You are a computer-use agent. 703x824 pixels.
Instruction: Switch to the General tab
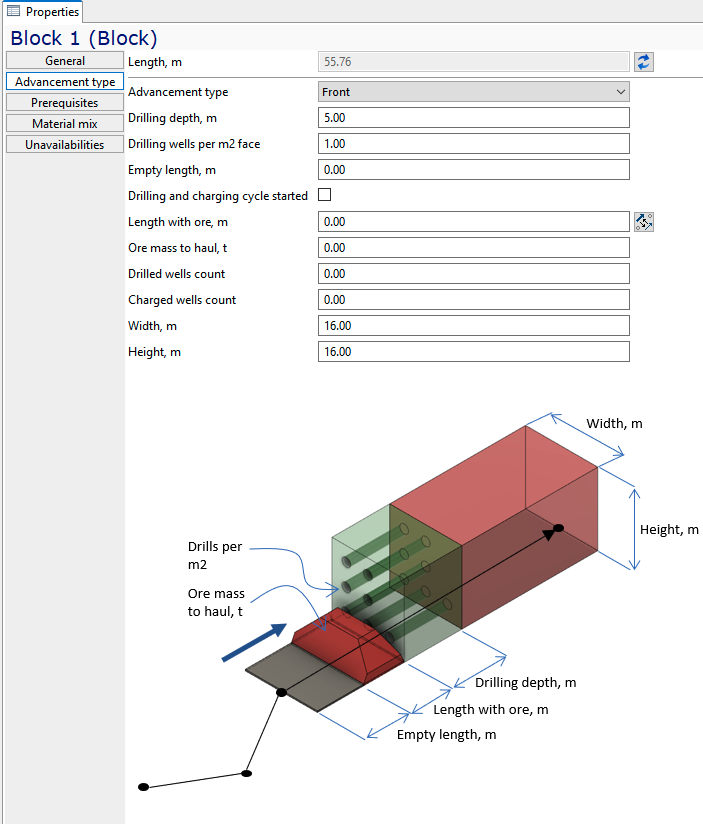(x=65, y=60)
